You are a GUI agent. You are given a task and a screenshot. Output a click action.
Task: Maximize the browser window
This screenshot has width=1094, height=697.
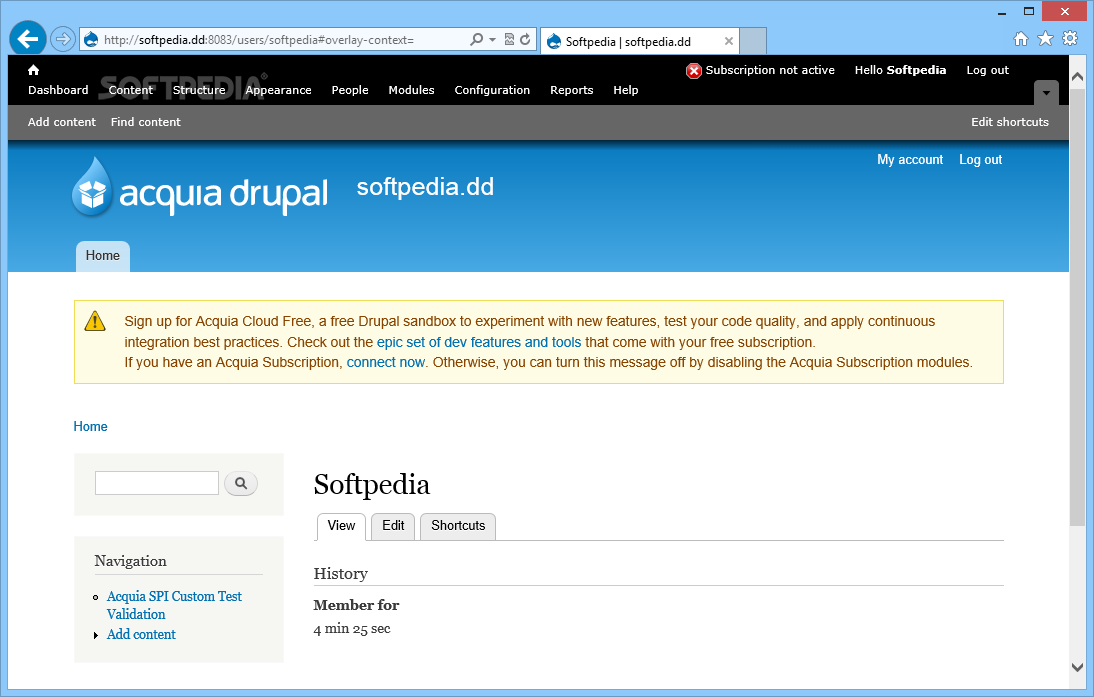(1028, 11)
